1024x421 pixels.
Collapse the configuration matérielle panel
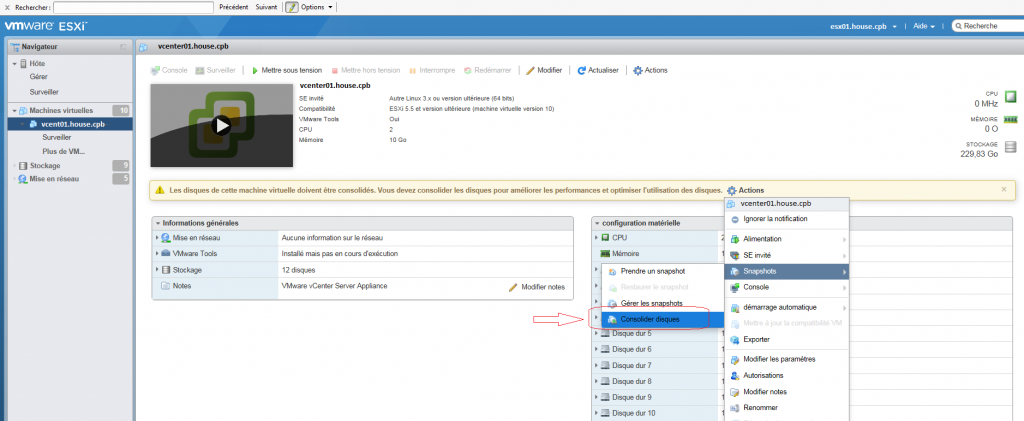[597, 223]
